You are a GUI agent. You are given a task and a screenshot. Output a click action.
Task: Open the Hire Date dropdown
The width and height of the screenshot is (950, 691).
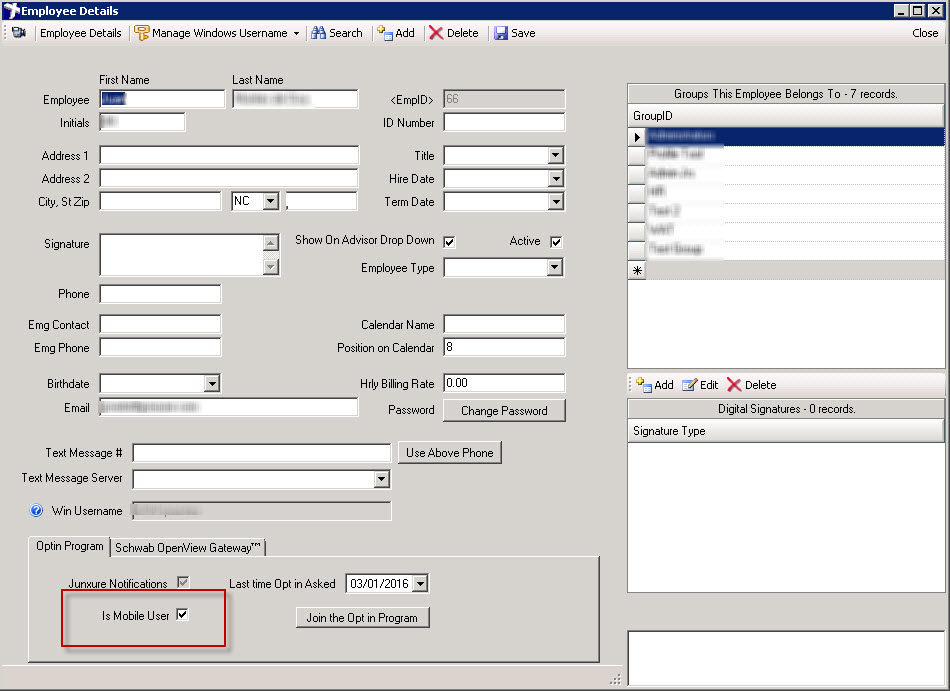point(555,179)
